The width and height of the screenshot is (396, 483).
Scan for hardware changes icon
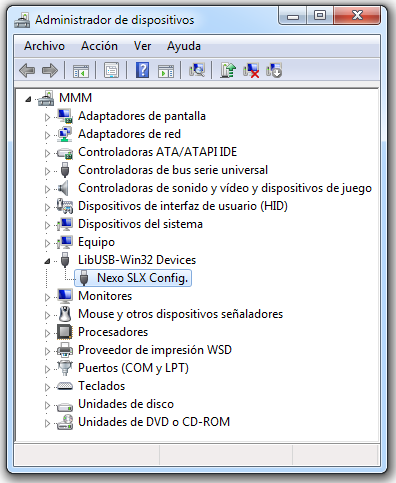[197, 70]
